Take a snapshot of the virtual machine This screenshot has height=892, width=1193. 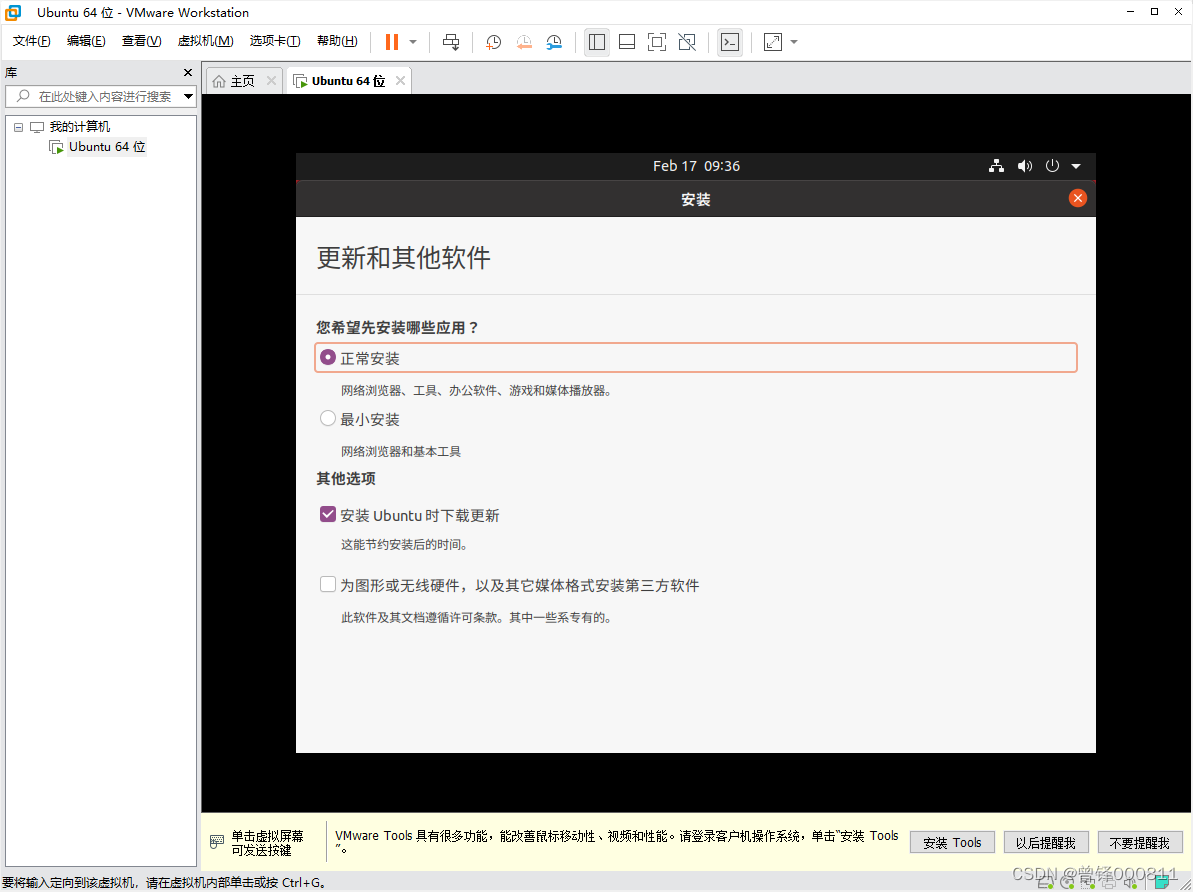(494, 42)
